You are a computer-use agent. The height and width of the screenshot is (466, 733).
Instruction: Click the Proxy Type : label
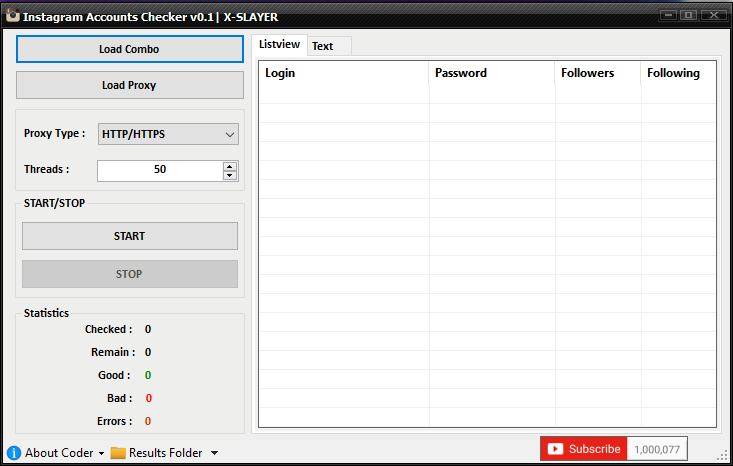pyautogui.click(x=55, y=134)
